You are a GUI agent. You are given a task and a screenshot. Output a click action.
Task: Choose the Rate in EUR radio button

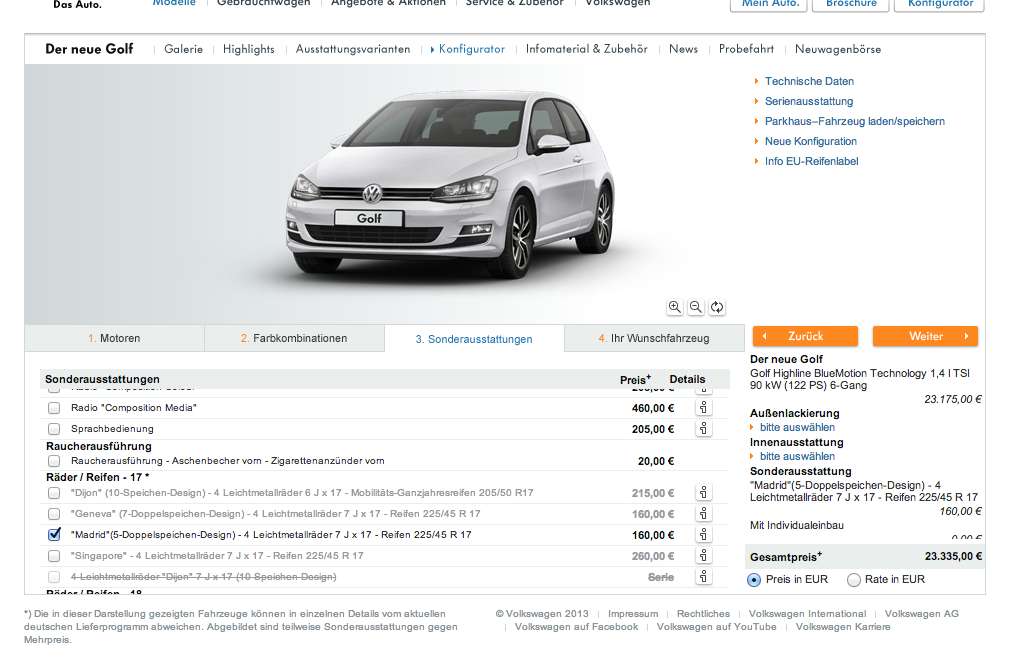pyautogui.click(x=854, y=580)
